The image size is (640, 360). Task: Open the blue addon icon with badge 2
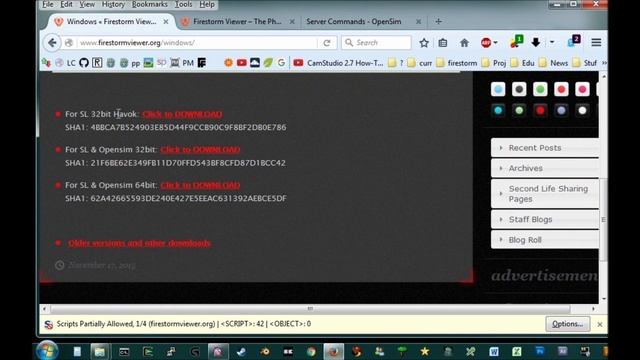(573, 42)
